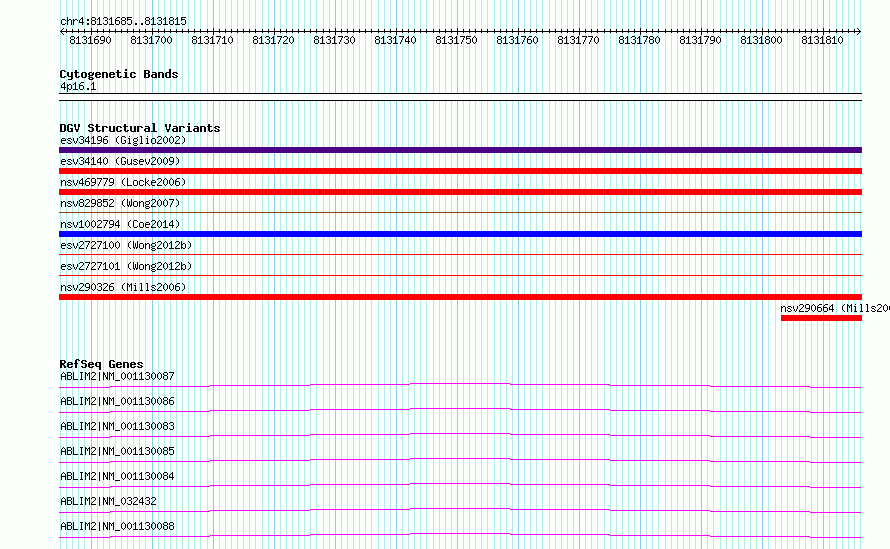Select esv2727100 (Wong2012b) variant label

coord(126,245)
